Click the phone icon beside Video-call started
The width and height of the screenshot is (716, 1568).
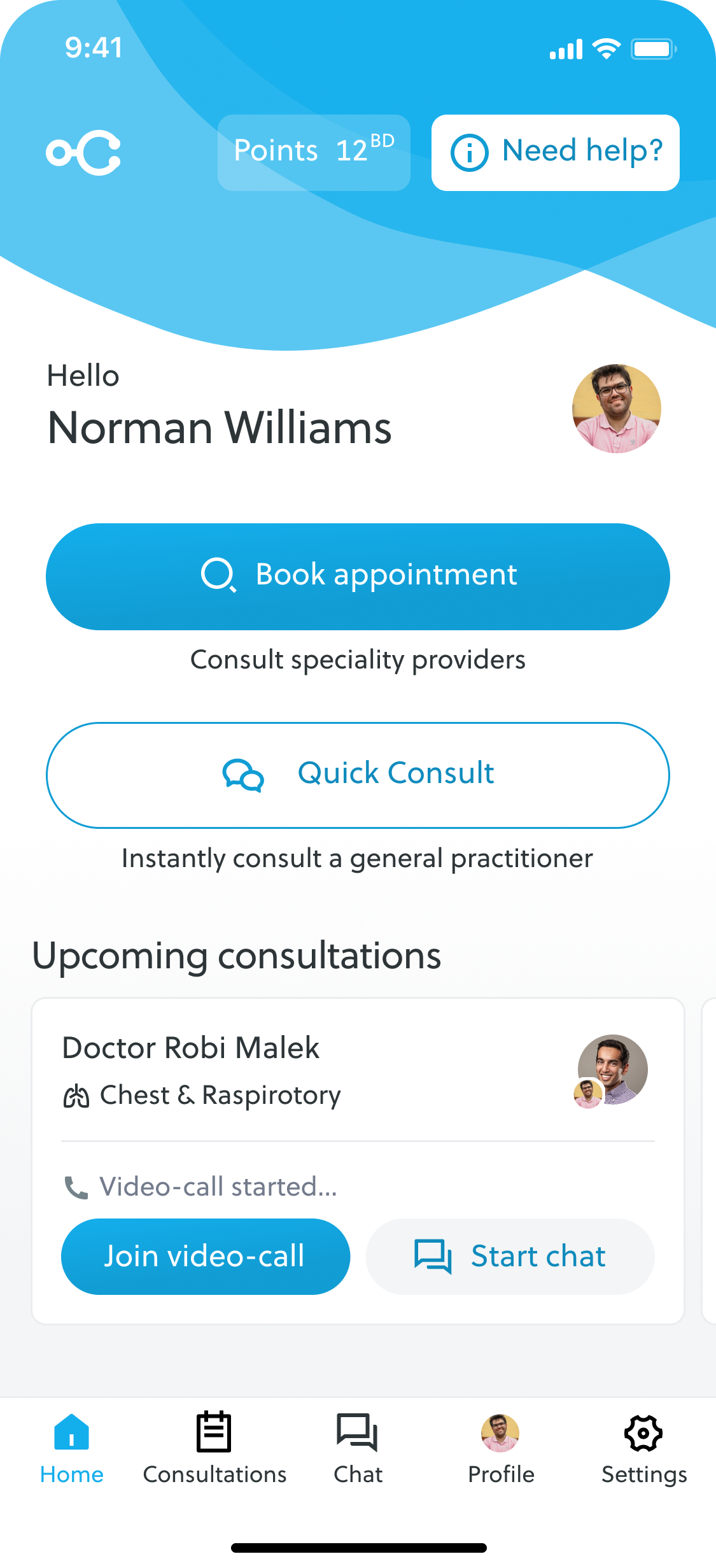76,1185
